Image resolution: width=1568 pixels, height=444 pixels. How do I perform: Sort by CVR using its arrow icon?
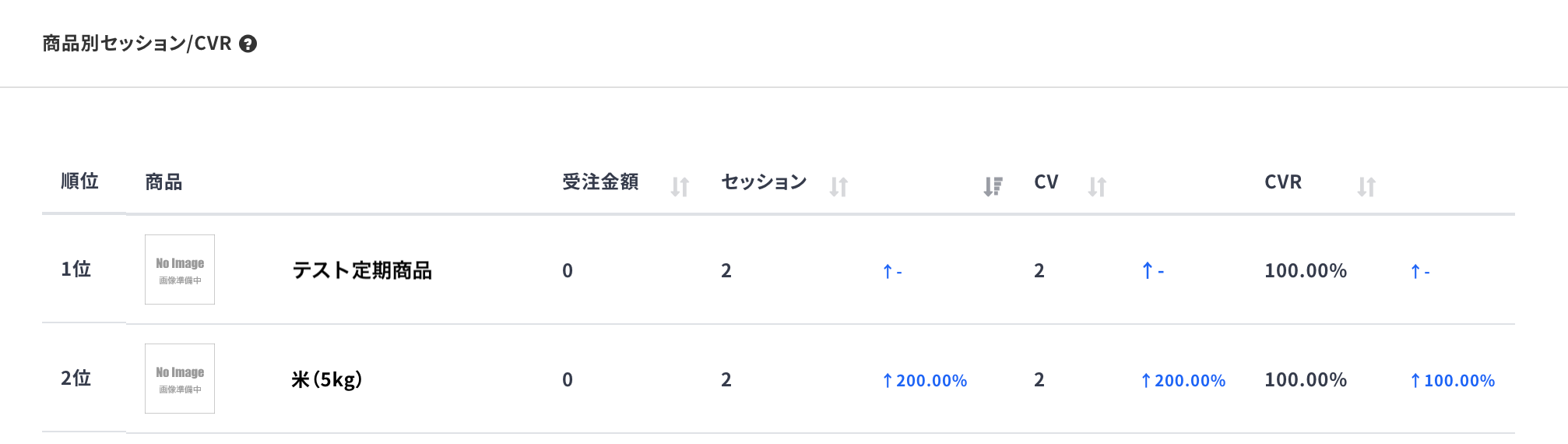[1366, 187]
